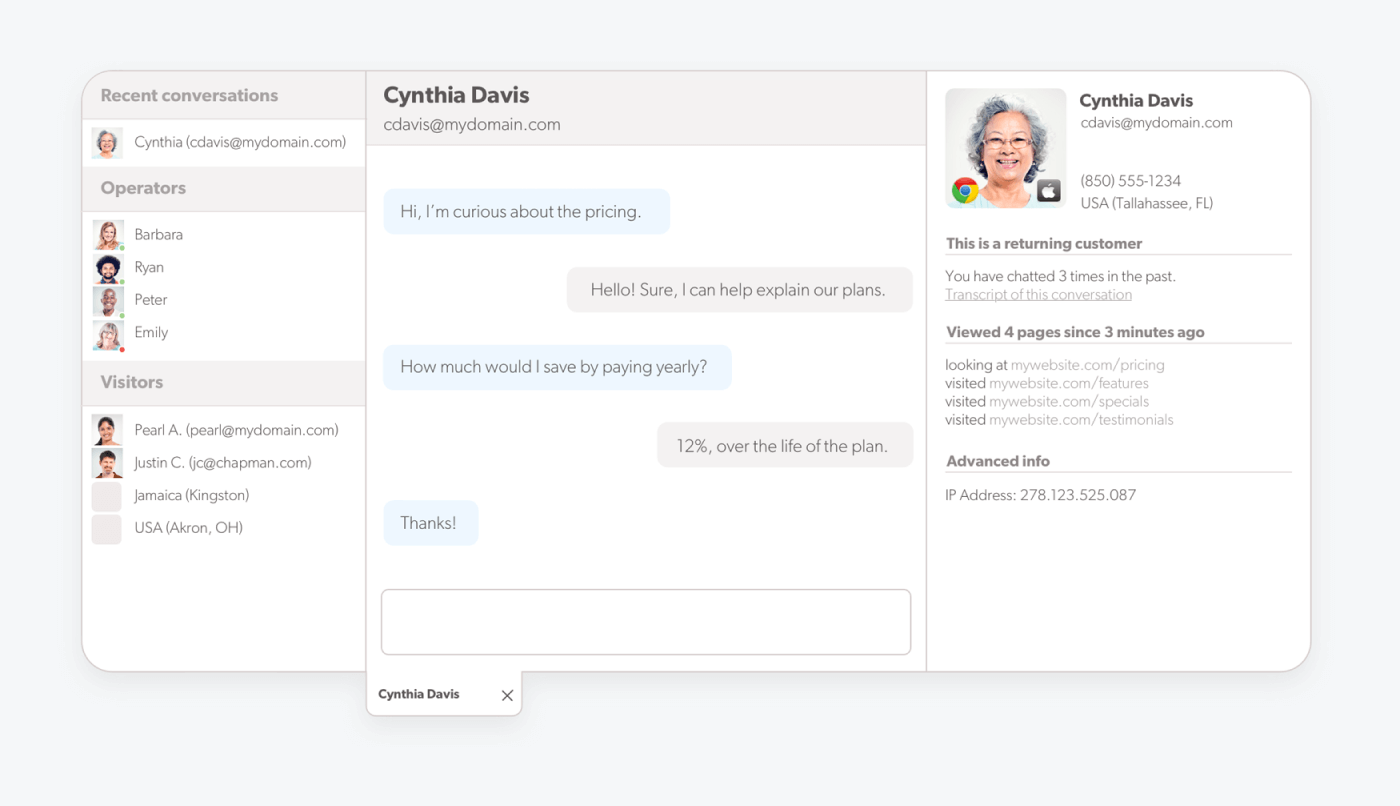Select the USA (Akron, OH) visitor
The image size is (1400, 806).
188,528
